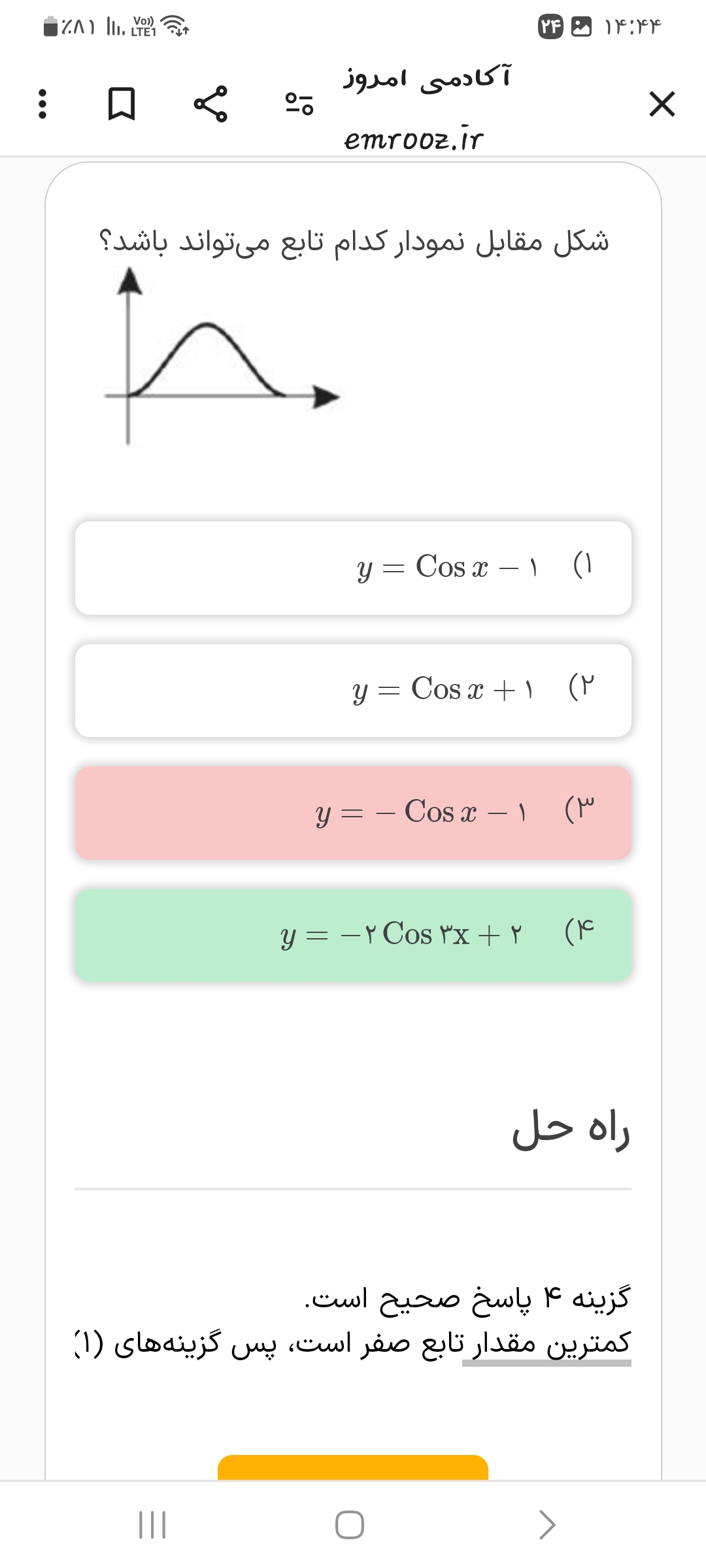Tap the page title آکادمی امروز
Viewport: 706px width, 1568px height.
click(428, 78)
